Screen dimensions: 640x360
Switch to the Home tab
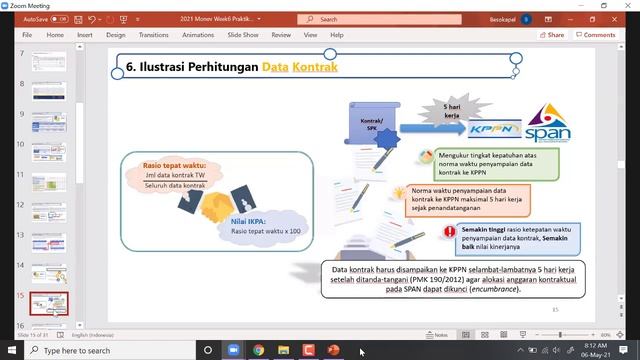pos(55,35)
